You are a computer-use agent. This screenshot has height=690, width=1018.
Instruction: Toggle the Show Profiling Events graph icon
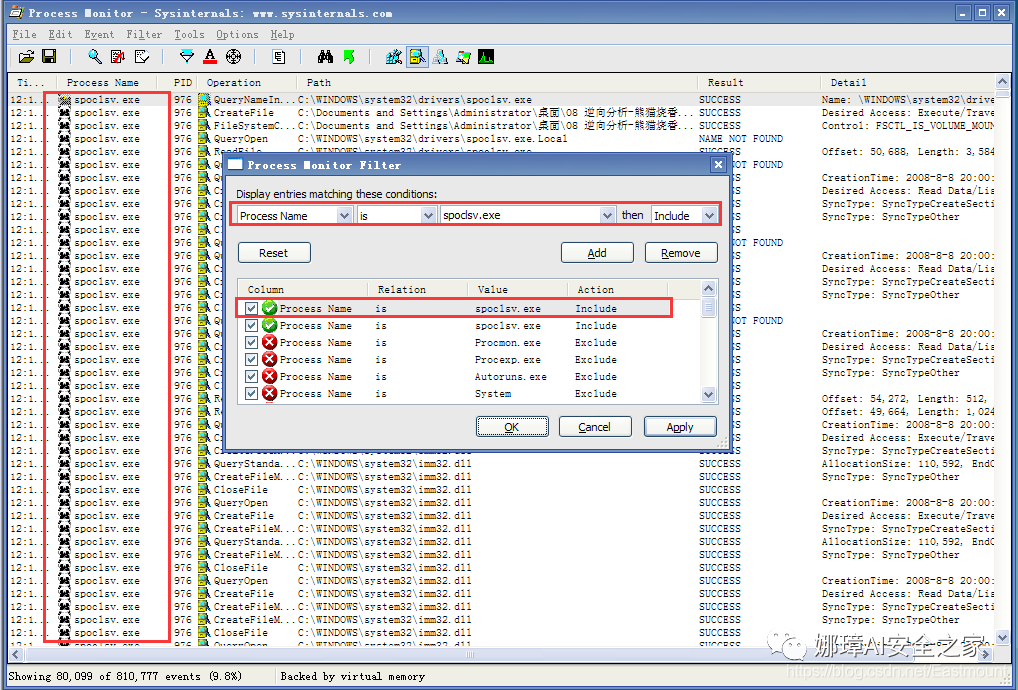point(486,57)
